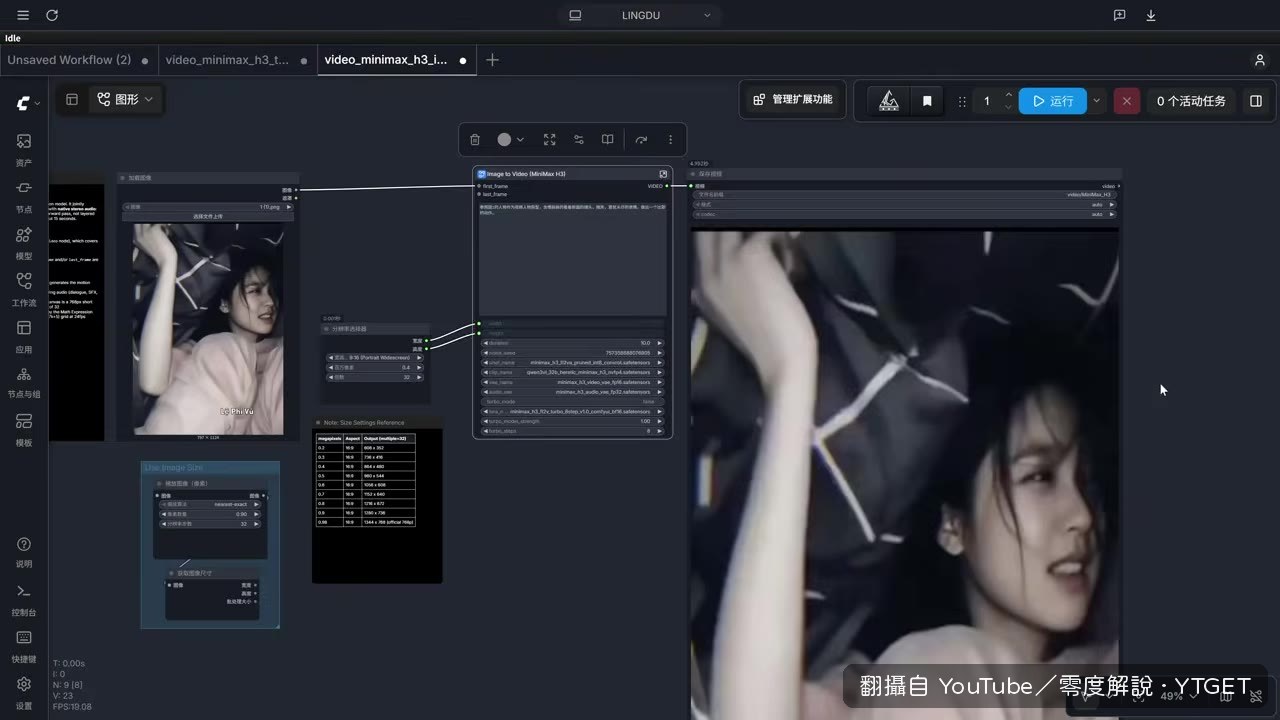This screenshot has height=720, width=1280.
Task: Delete the selected node with the trash icon
Action: pyautogui.click(x=475, y=140)
